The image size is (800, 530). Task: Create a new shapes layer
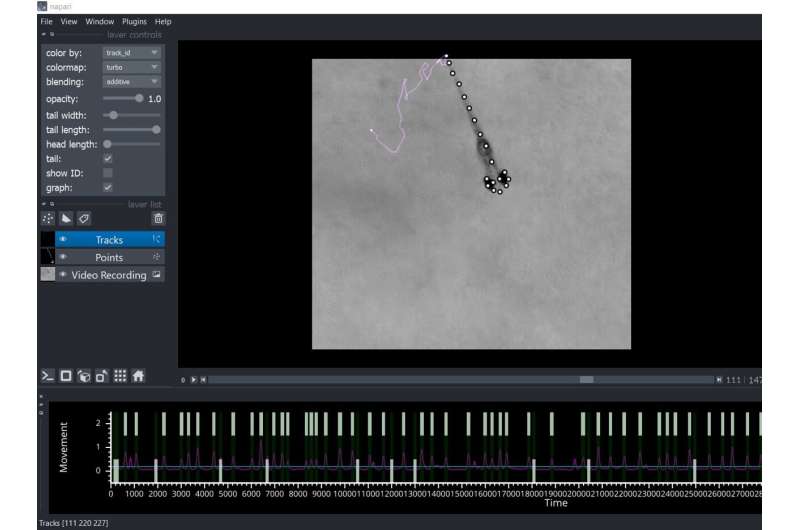(x=66, y=219)
